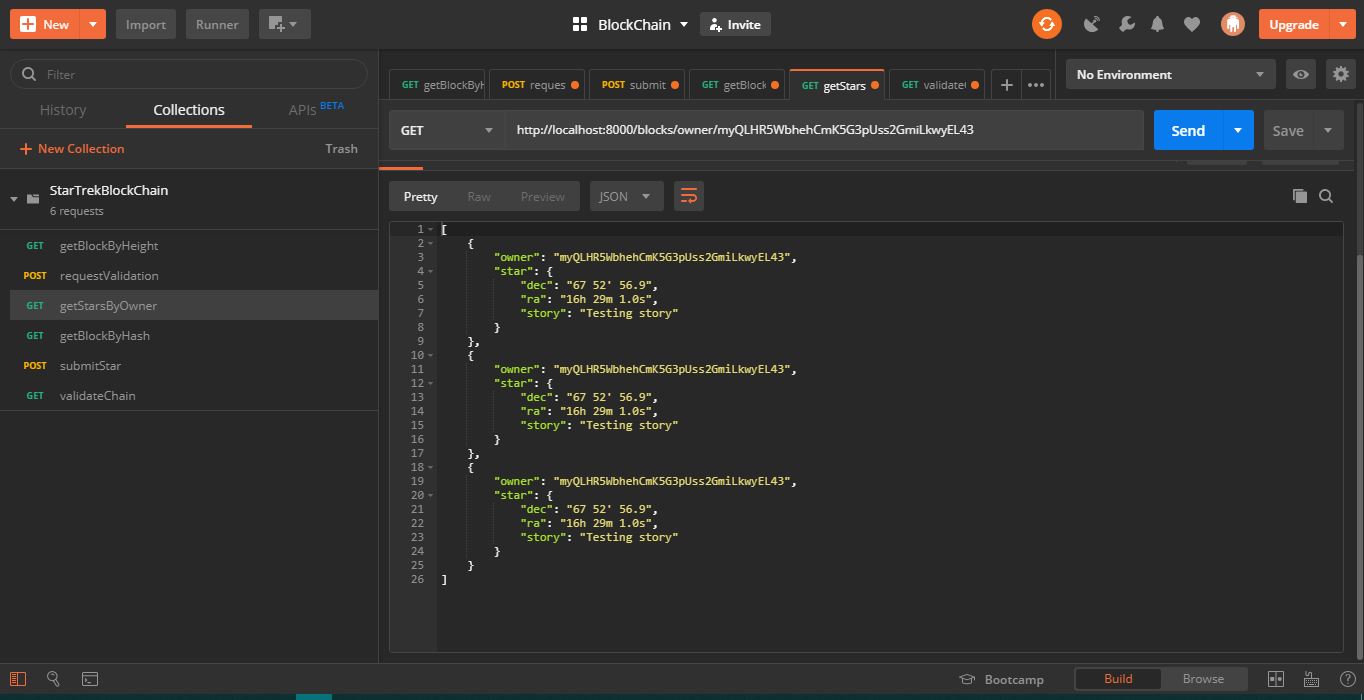Copy the response to clipboard icon

1299,196
